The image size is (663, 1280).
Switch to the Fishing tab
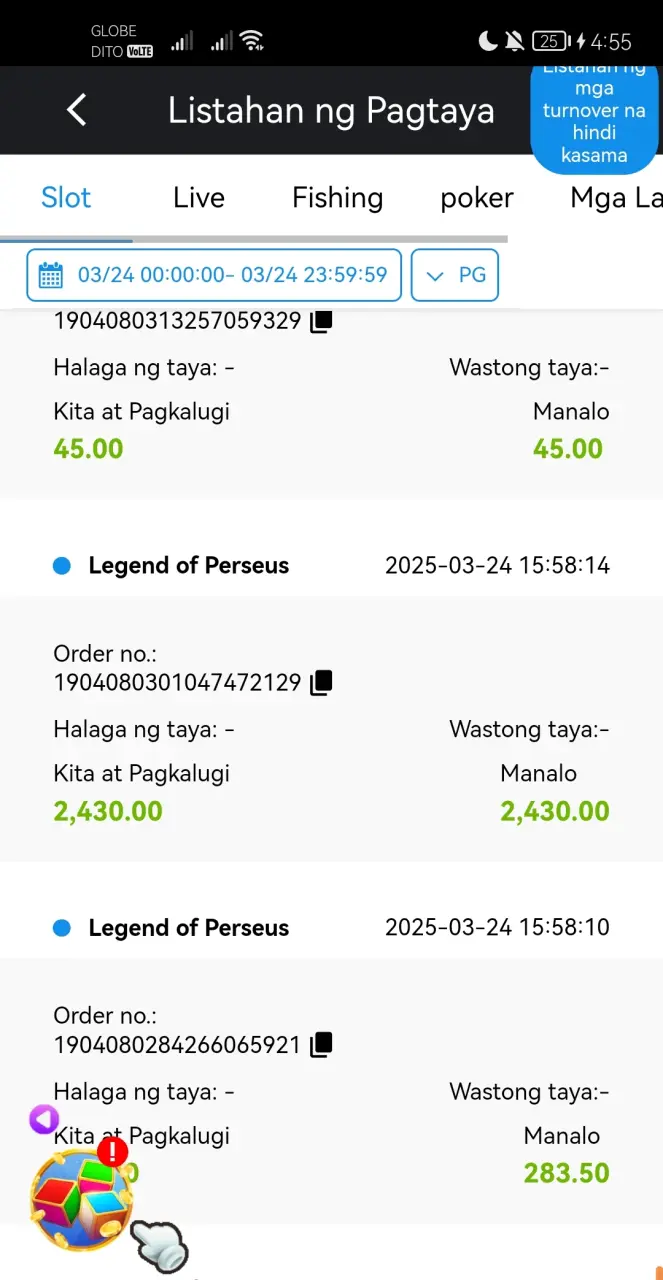(x=338, y=198)
